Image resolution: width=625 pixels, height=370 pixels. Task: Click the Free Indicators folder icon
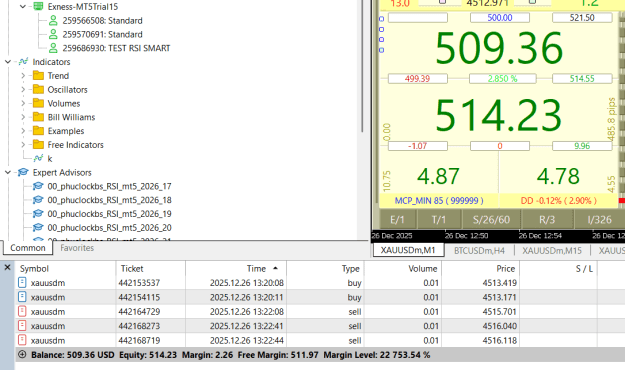[38, 144]
